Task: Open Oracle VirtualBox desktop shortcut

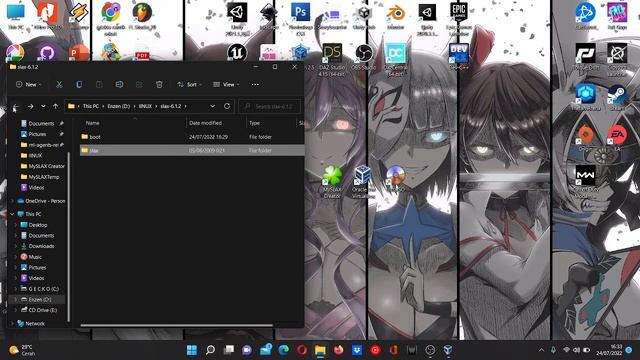Action: coord(363,182)
